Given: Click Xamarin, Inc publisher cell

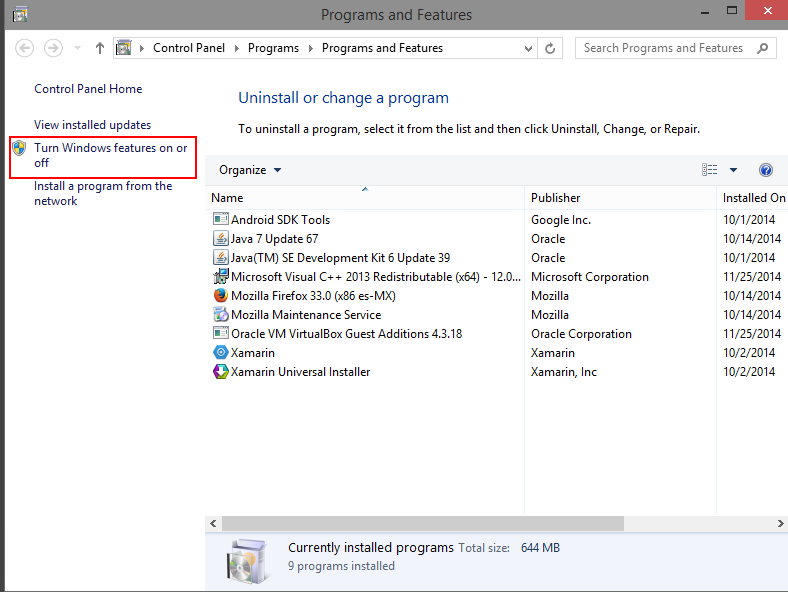Looking at the screenshot, I should pyautogui.click(x=564, y=372).
